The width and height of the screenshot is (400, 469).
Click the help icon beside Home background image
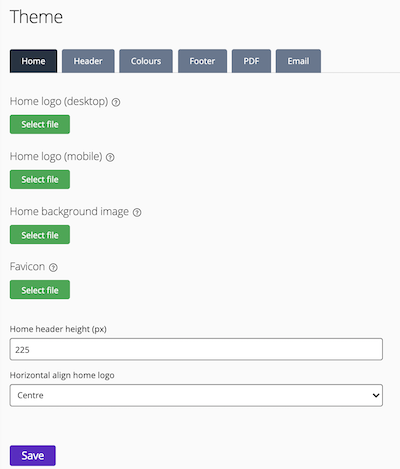click(x=137, y=212)
